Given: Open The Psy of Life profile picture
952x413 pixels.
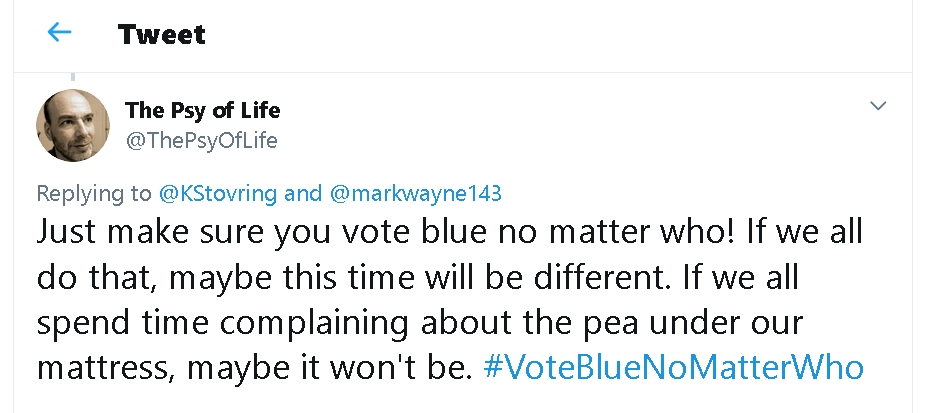Looking at the screenshot, I should (71, 125).
